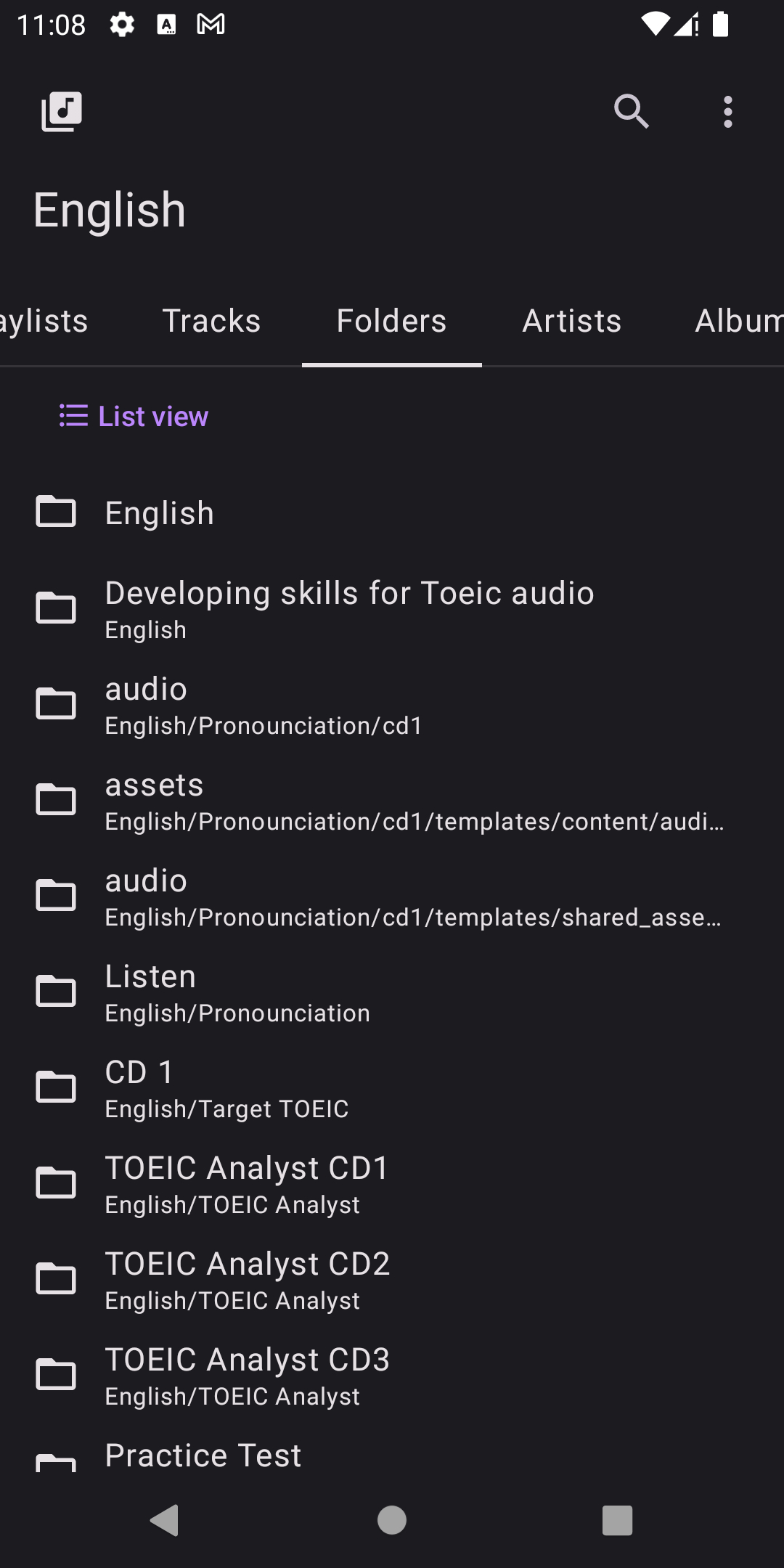Open the Albums tab
Image resolution: width=784 pixels, height=1568 pixels.
(x=738, y=321)
